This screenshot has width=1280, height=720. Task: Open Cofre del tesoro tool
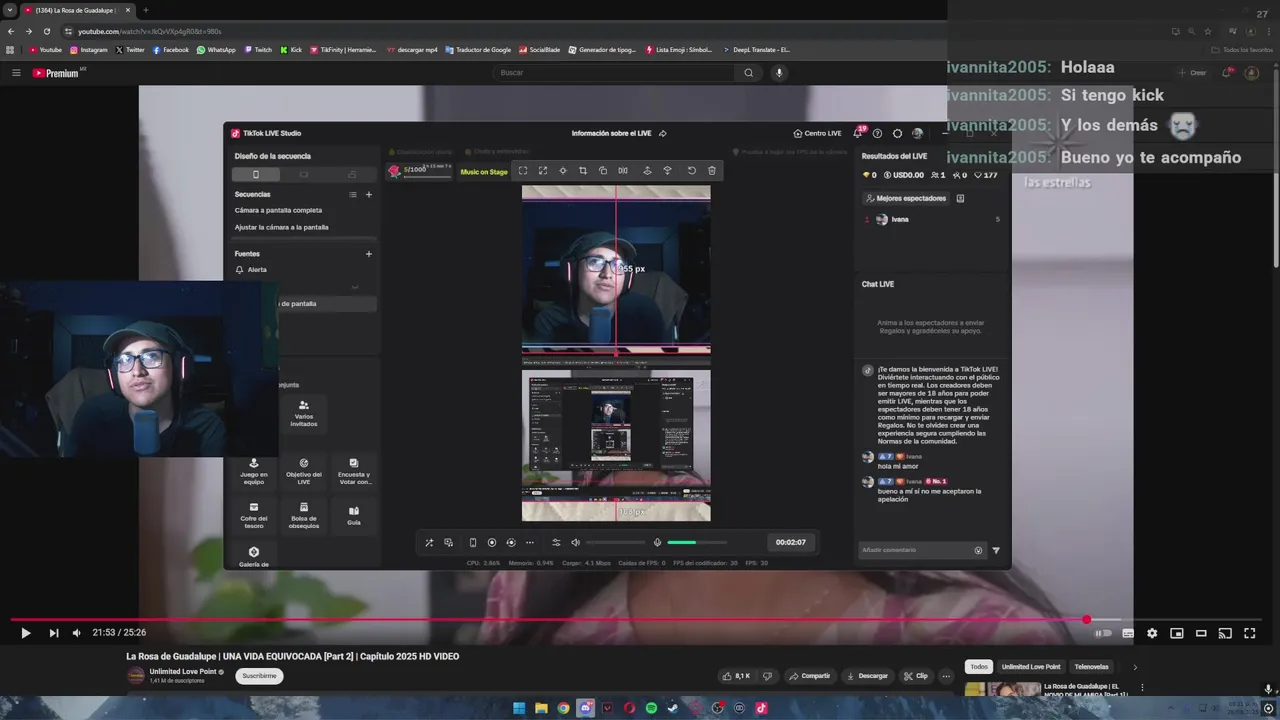[254, 515]
